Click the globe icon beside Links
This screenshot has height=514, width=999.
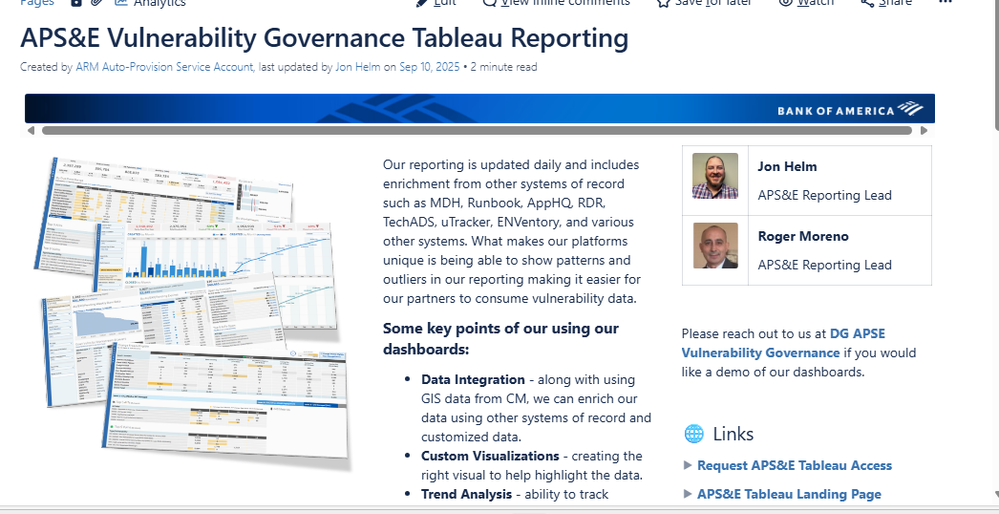tap(693, 434)
